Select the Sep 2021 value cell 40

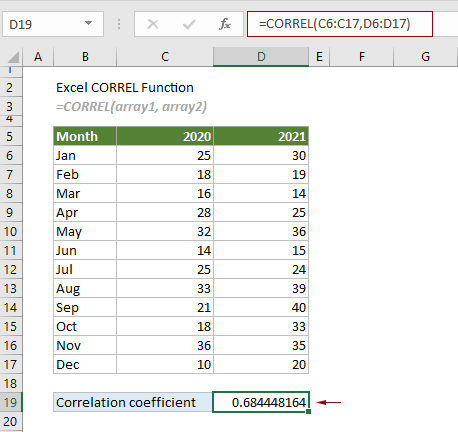pos(261,307)
